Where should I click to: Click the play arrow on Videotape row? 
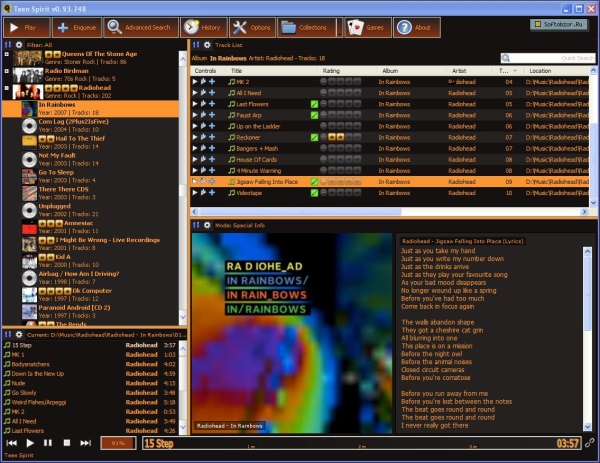pos(197,194)
